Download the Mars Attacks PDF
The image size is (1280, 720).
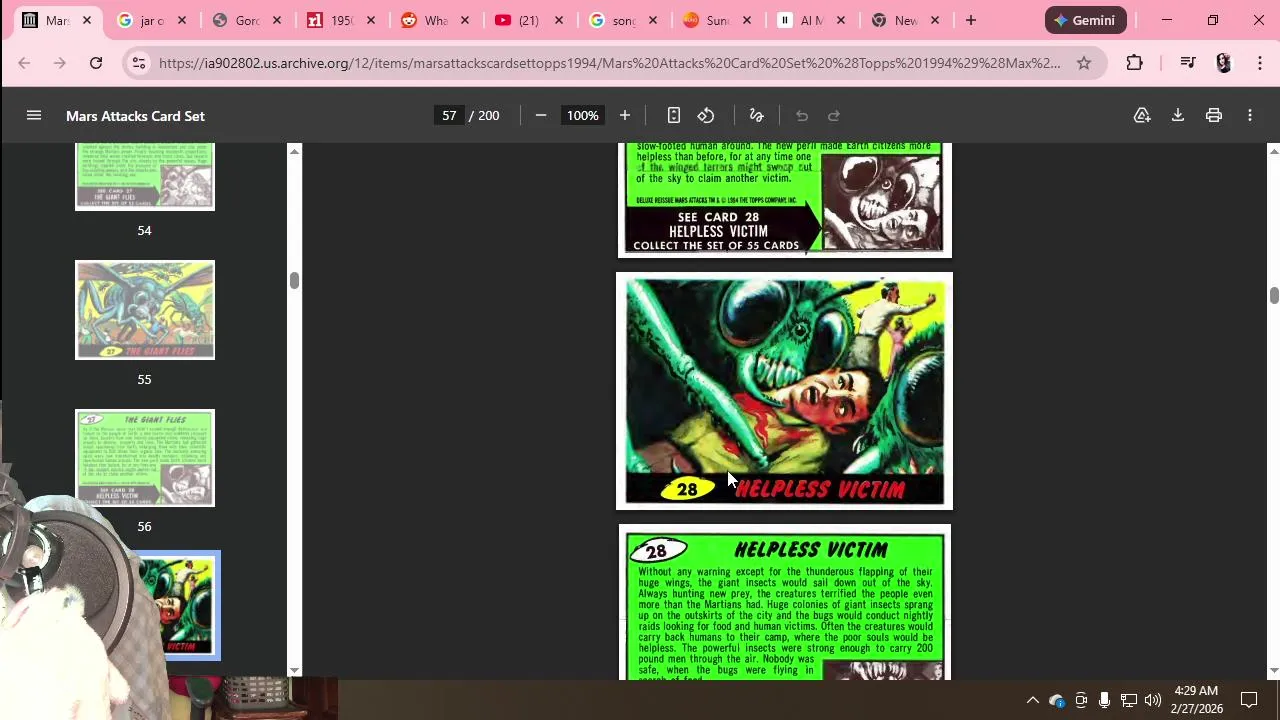[1178, 116]
